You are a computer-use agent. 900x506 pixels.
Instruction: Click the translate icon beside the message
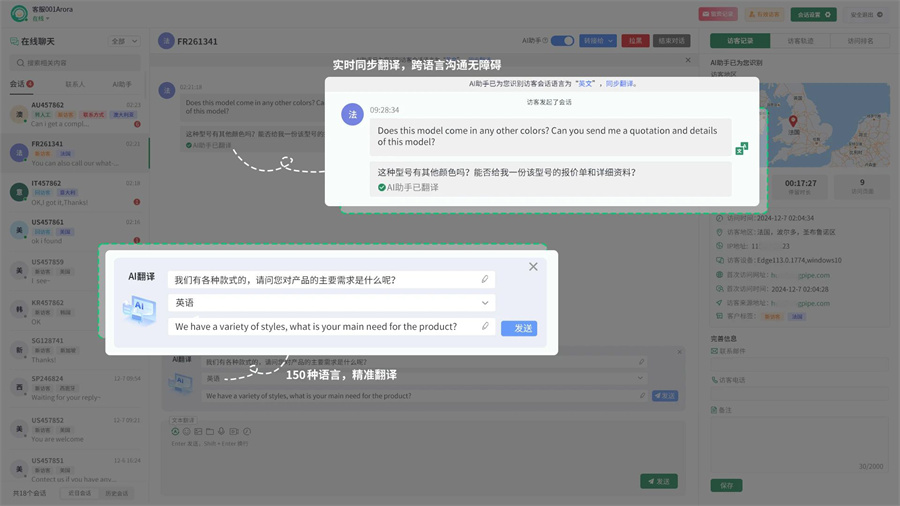click(741, 148)
